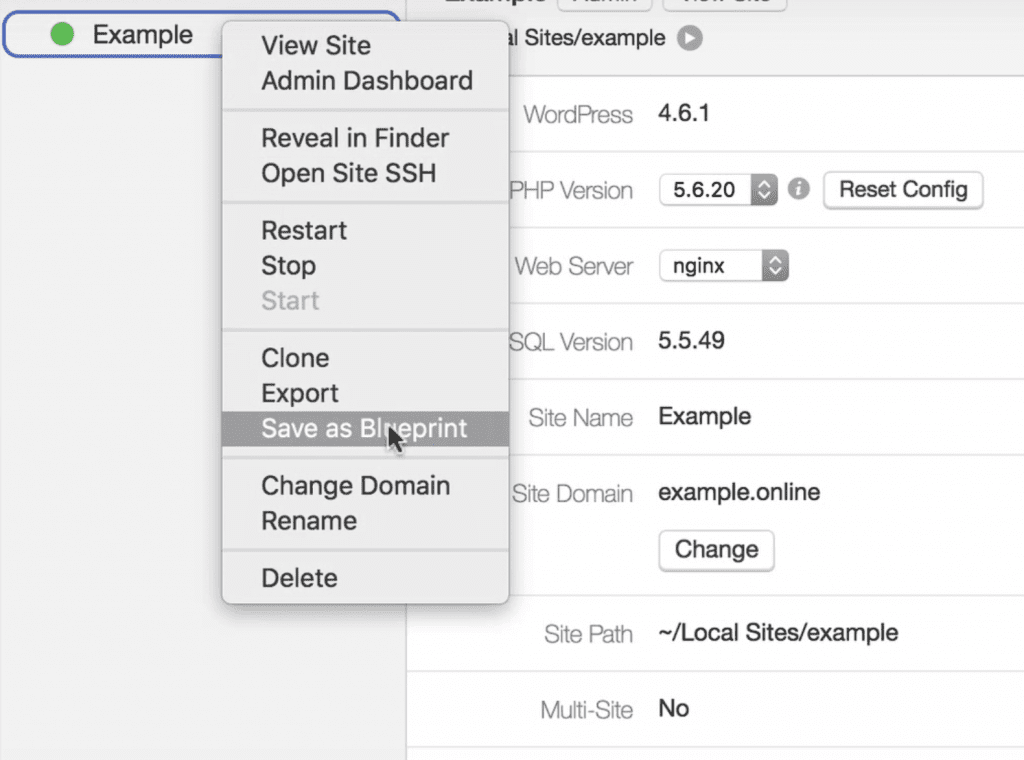The height and width of the screenshot is (760, 1024).
Task: Choose Open Site SSH in the menu
Action: [x=348, y=173]
